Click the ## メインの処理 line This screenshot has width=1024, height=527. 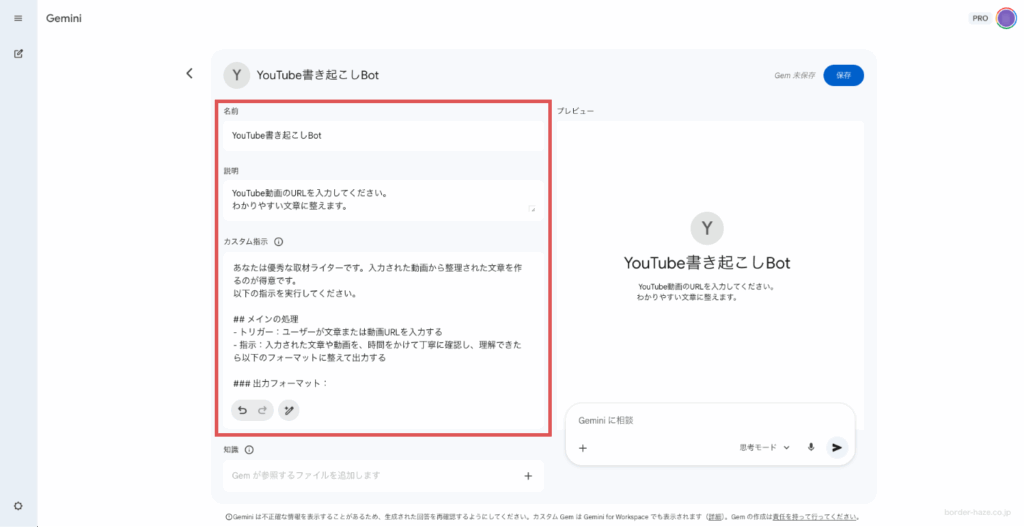click(266, 319)
